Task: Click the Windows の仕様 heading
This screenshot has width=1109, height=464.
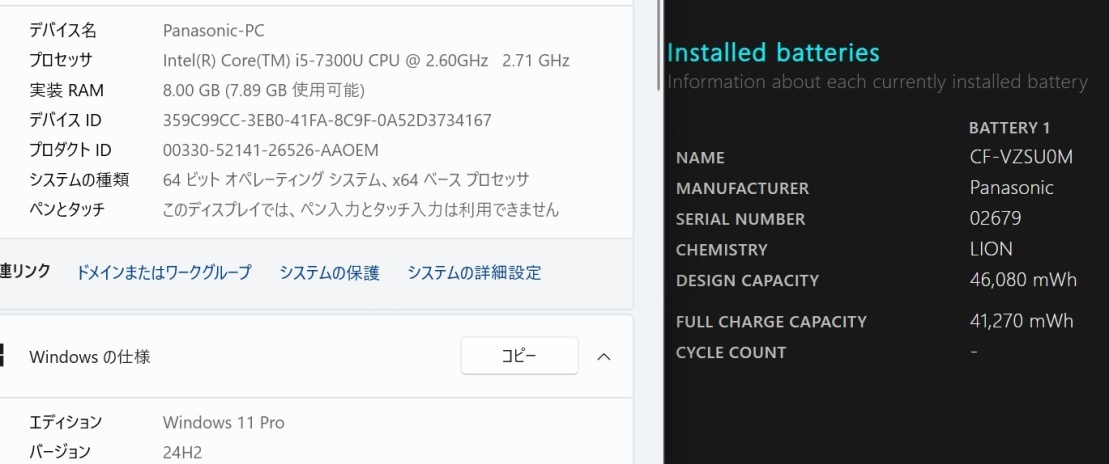Action: point(90,356)
